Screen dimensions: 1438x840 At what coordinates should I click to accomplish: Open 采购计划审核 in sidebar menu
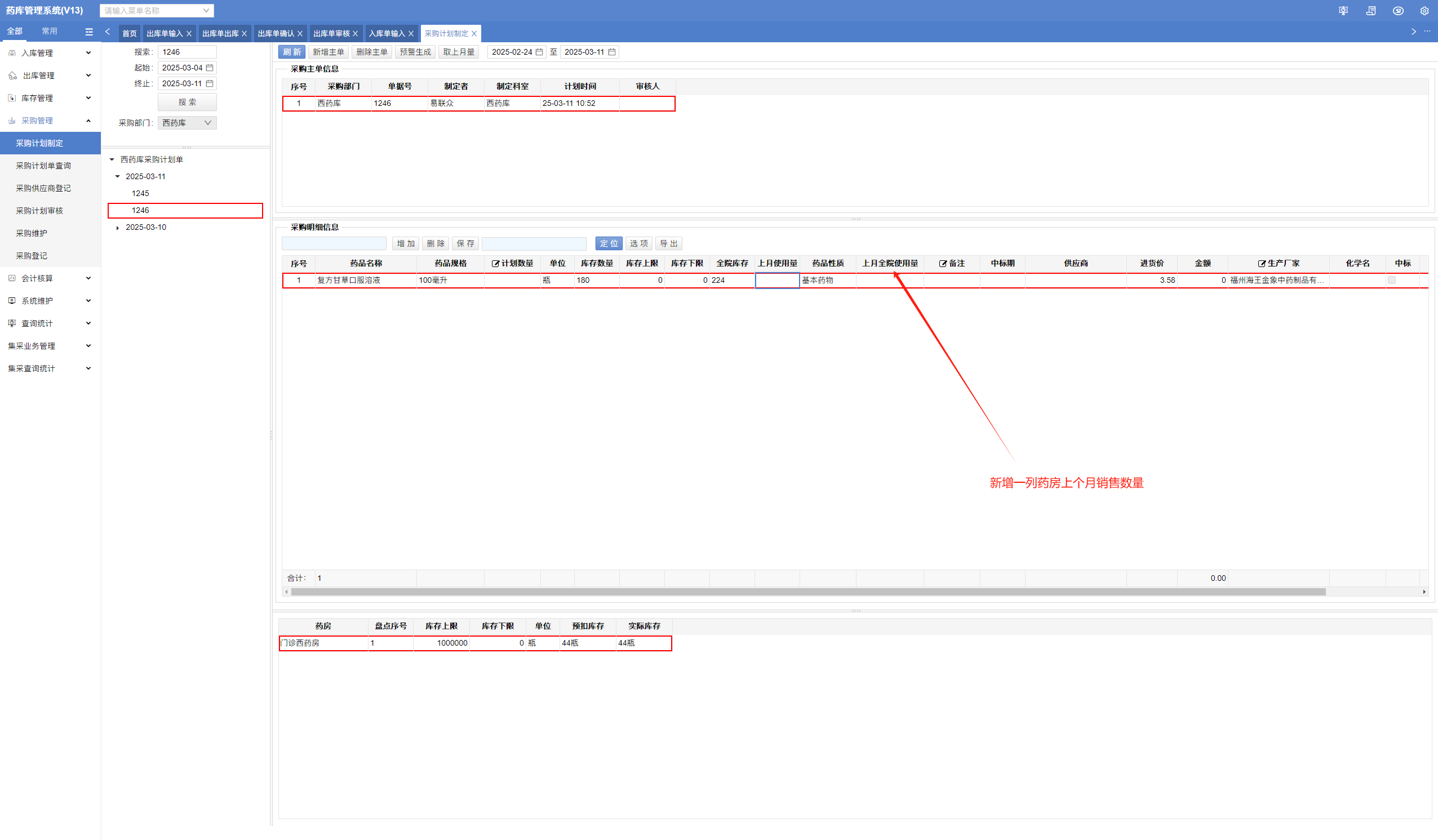click(39, 211)
